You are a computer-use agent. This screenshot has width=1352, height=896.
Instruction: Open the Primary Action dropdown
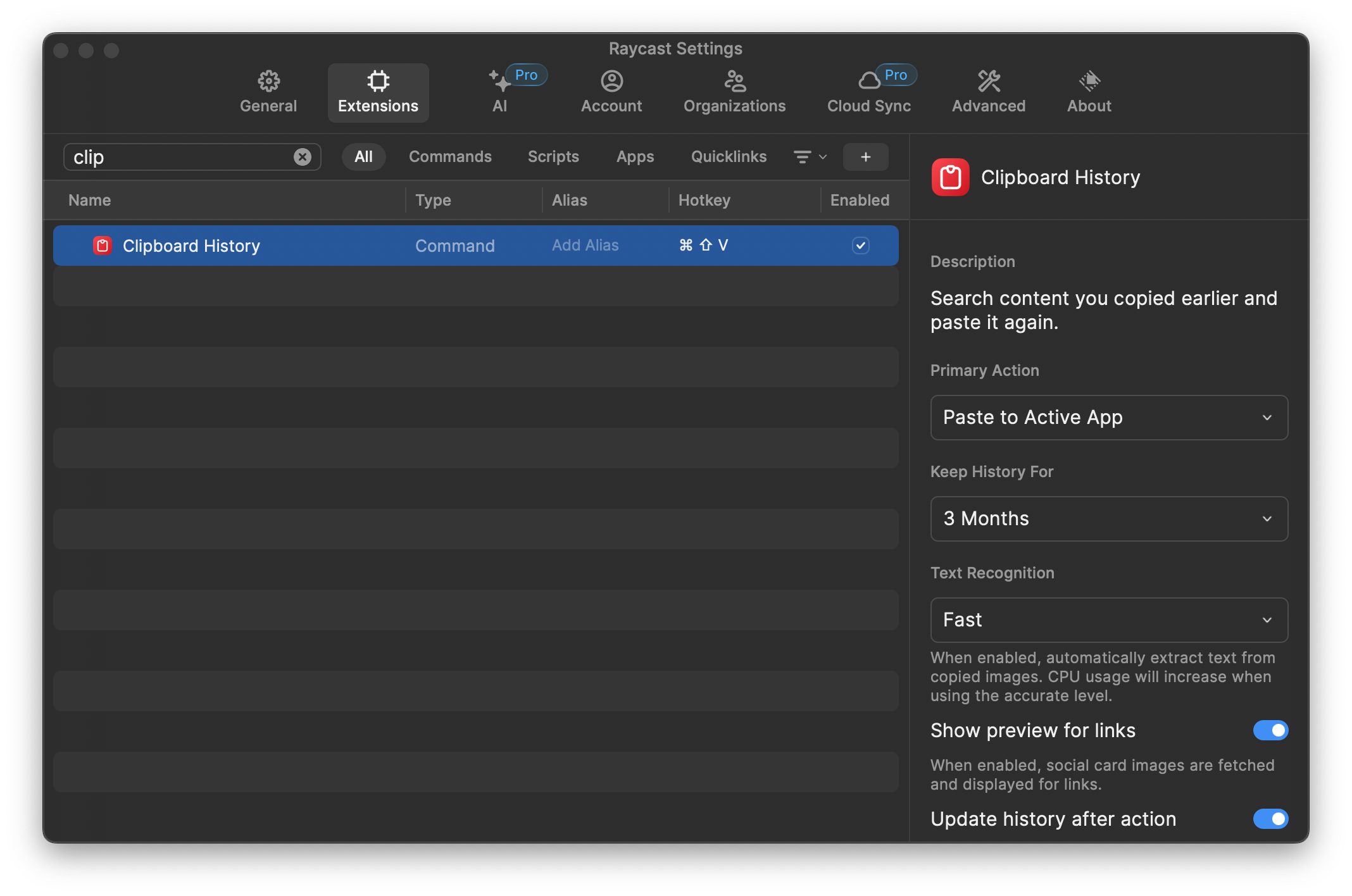click(x=1109, y=418)
